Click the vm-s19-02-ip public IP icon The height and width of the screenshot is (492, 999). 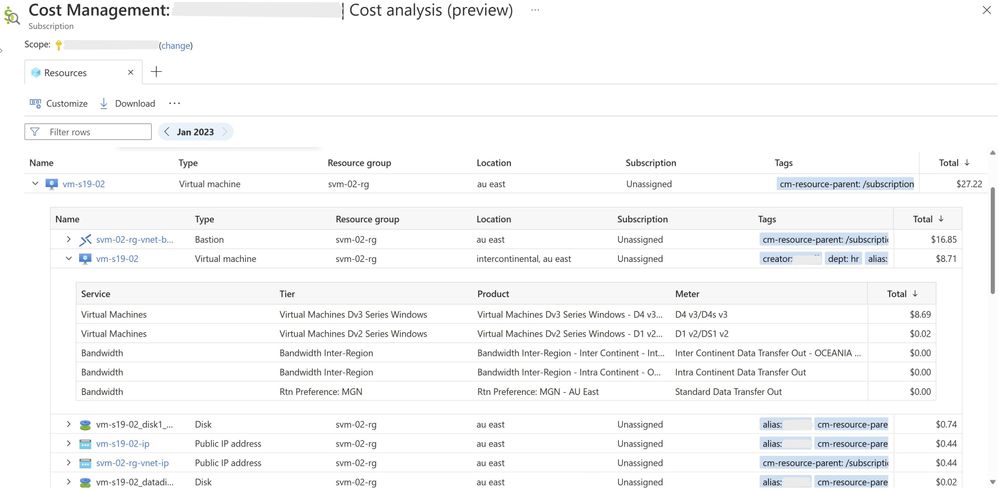point(86,444)
